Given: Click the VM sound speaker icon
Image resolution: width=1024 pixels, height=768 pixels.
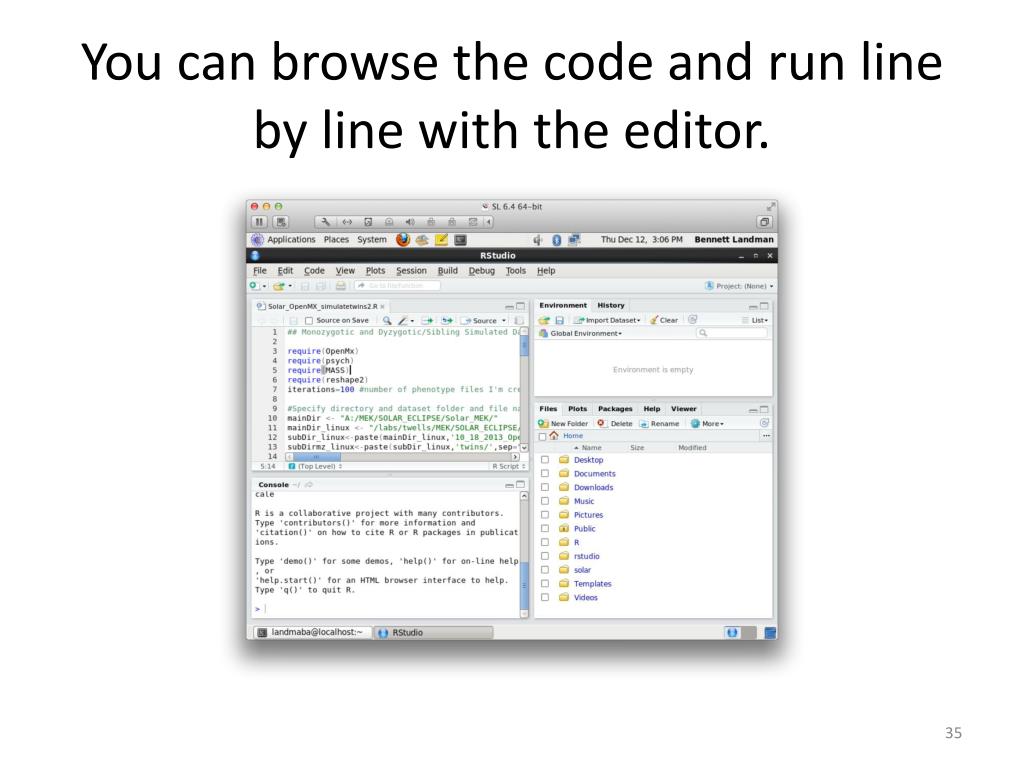Looking at the screenshot, I should coord(409,222).
